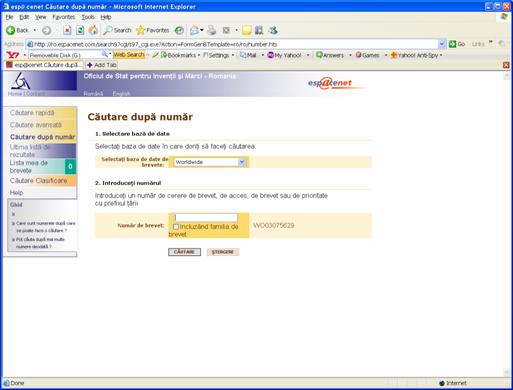This screenshot has width=513, height=390.
Task: Open the View menu
Action: pyautogui.click(x=41, y=17)
